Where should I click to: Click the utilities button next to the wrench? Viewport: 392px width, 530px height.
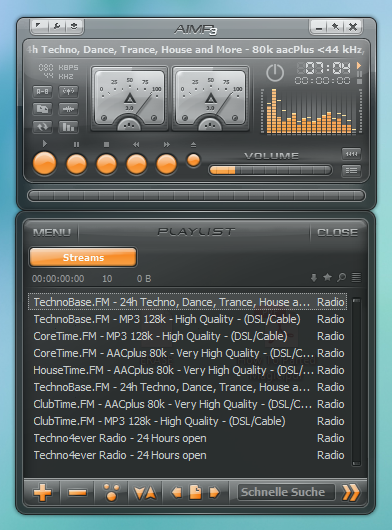pyautogui.click(x=74, y=26)
